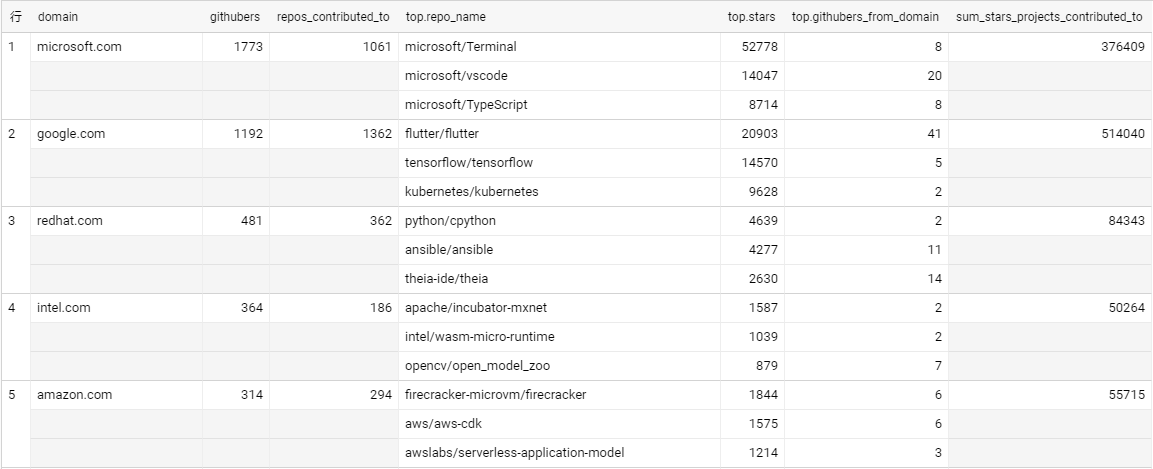Click the 'sum_stars_projects_contributed_to' column header

pos(1049,16)
